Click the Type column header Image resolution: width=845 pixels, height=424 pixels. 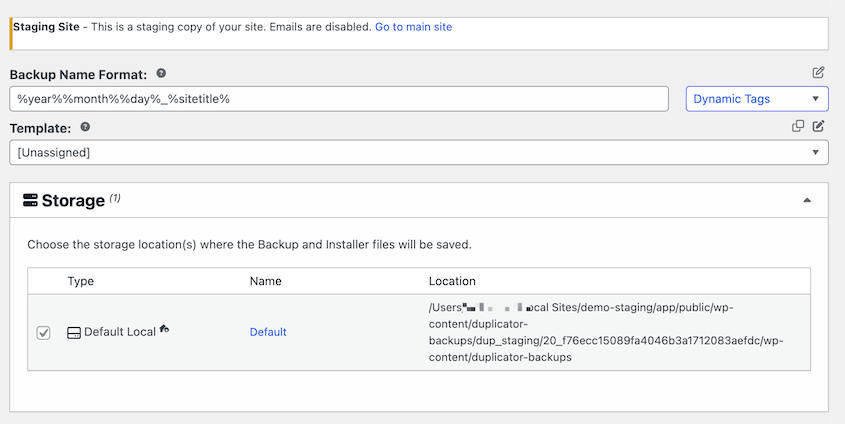coord(81,281)
